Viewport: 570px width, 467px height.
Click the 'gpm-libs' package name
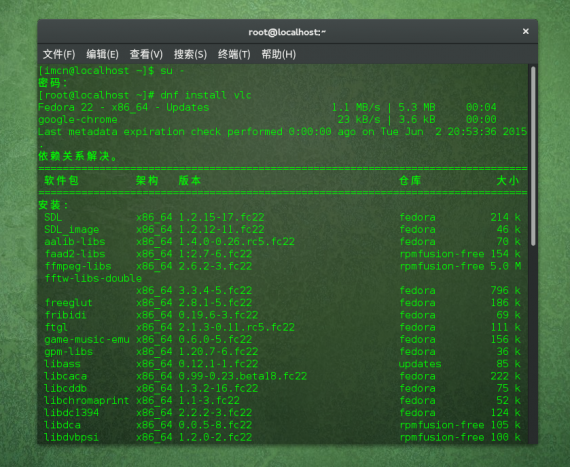68,352
